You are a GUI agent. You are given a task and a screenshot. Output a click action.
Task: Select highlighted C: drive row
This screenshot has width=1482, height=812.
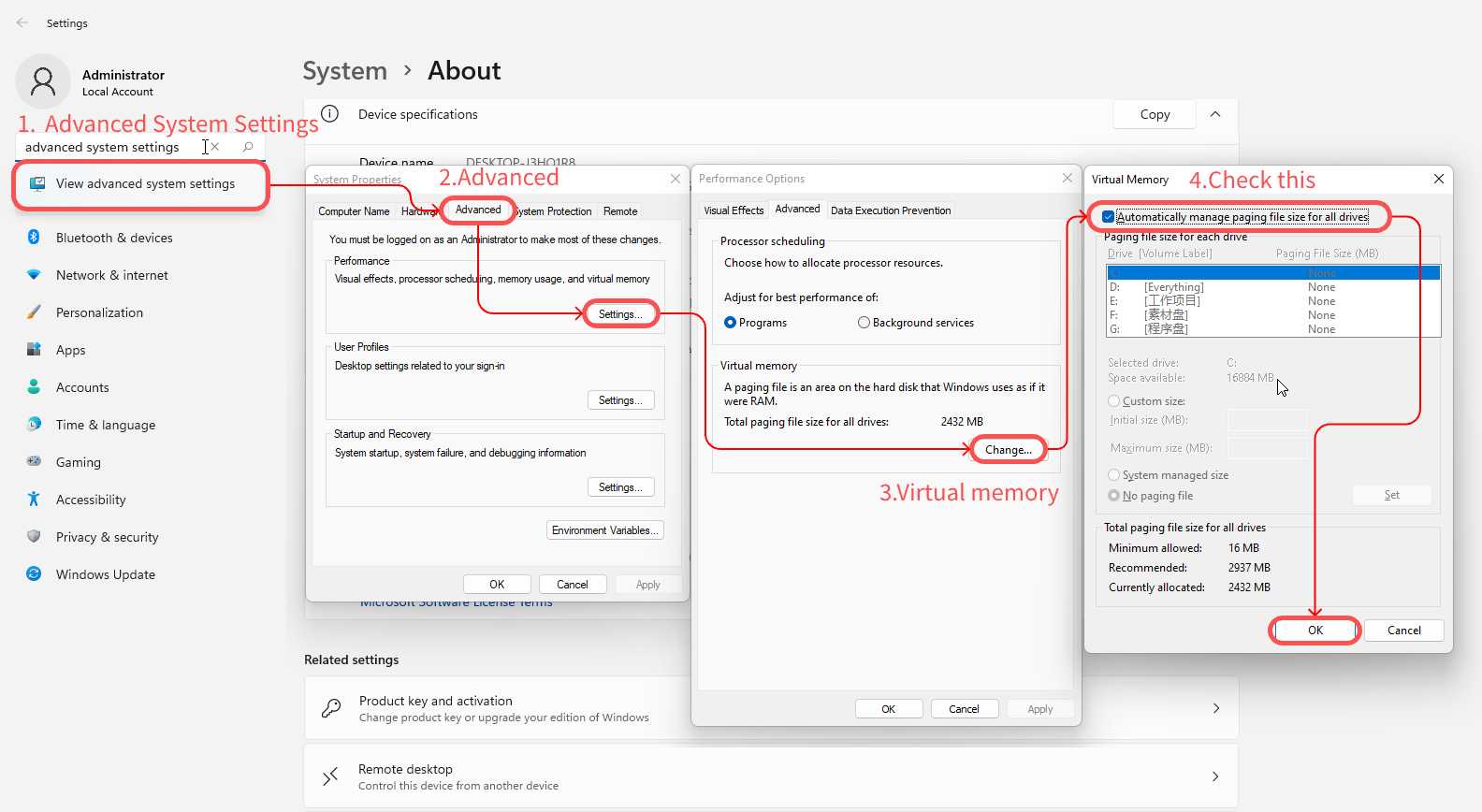point(1273,272)
